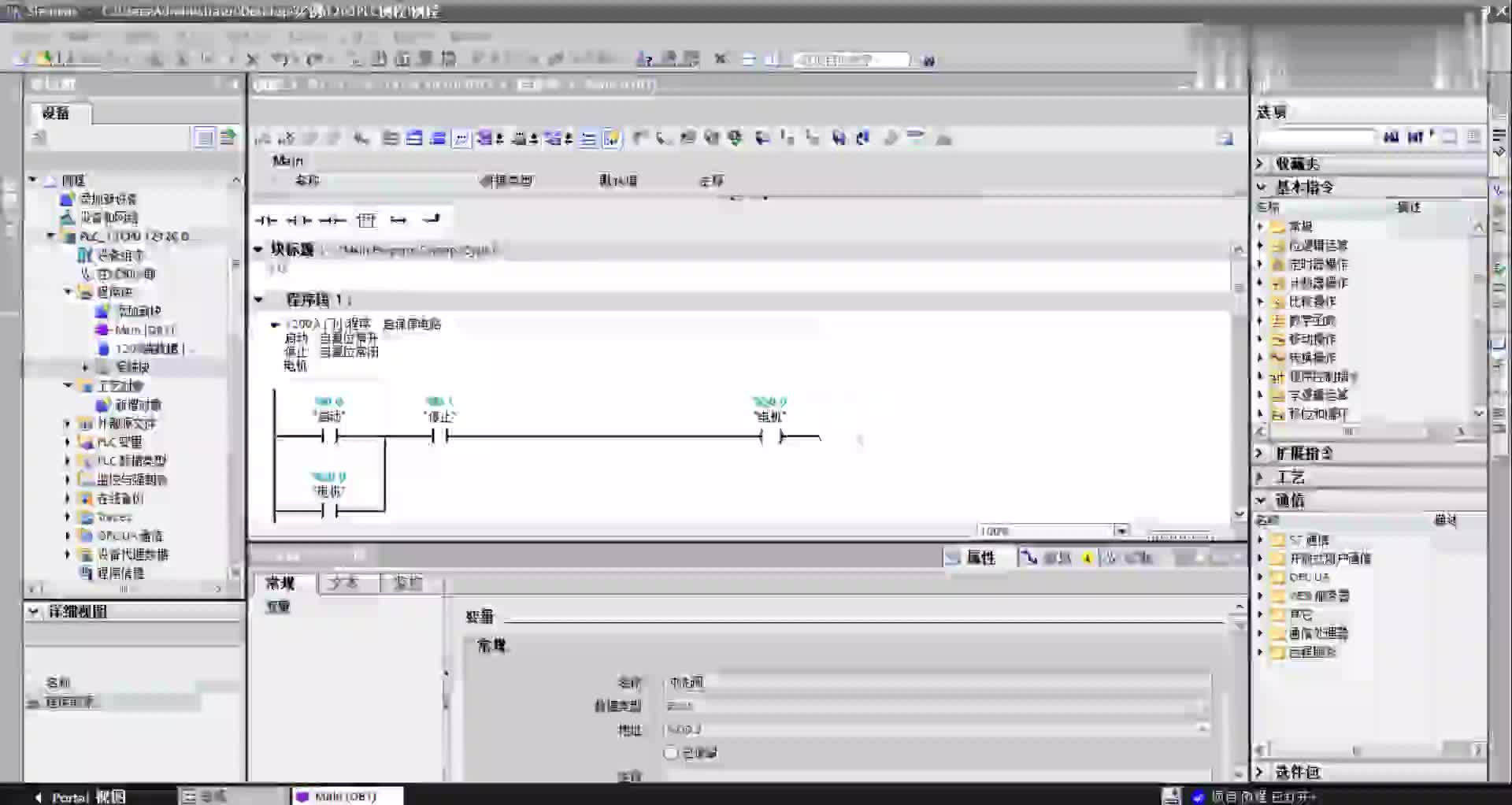Open 定时器操作 folder in basic instructions

click(x=1318, y=265)
